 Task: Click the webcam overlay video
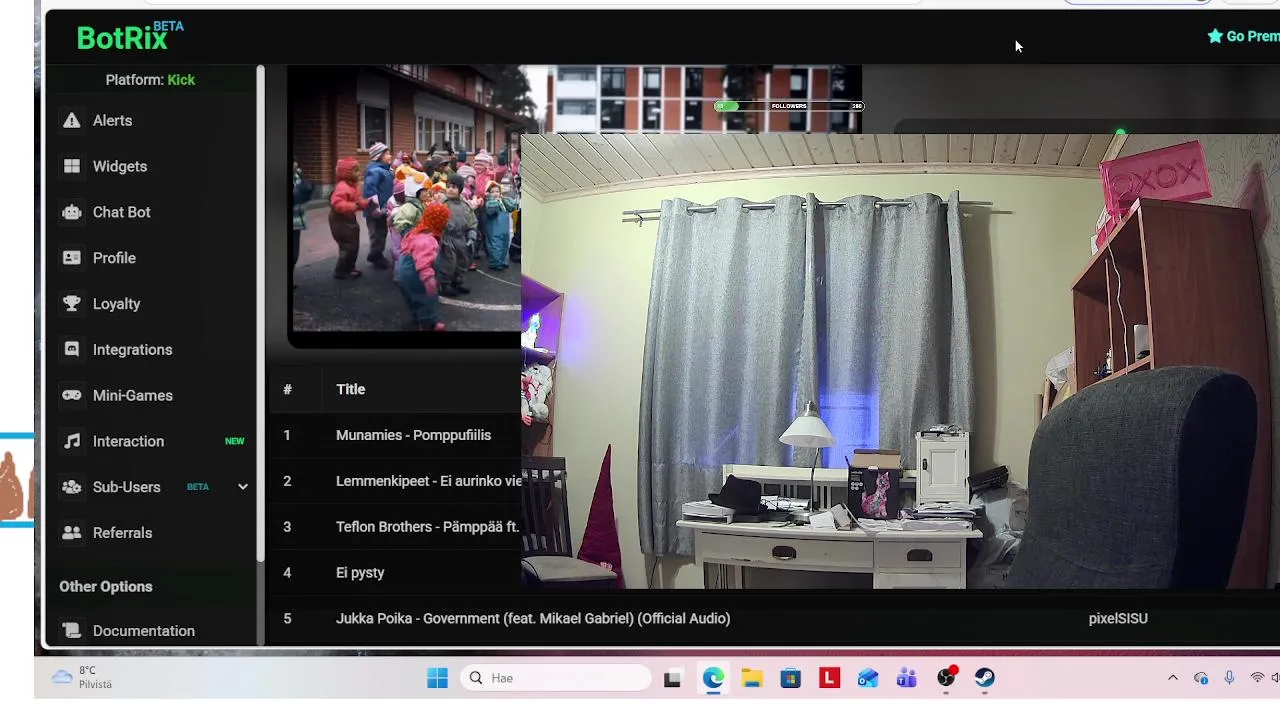coord(900,361)
